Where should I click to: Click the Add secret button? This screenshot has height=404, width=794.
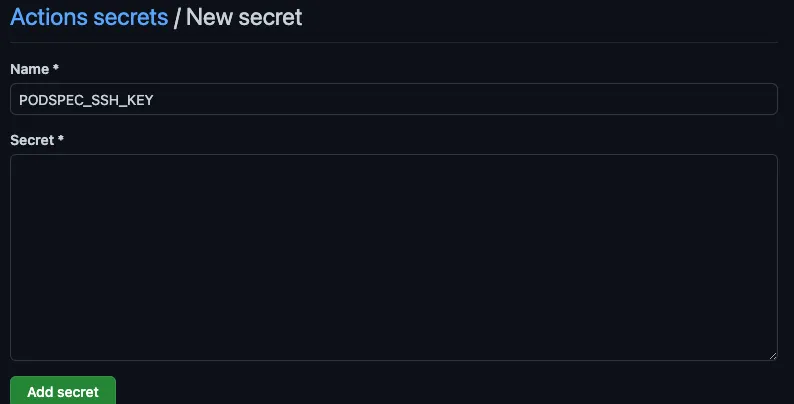pos(63,391)
